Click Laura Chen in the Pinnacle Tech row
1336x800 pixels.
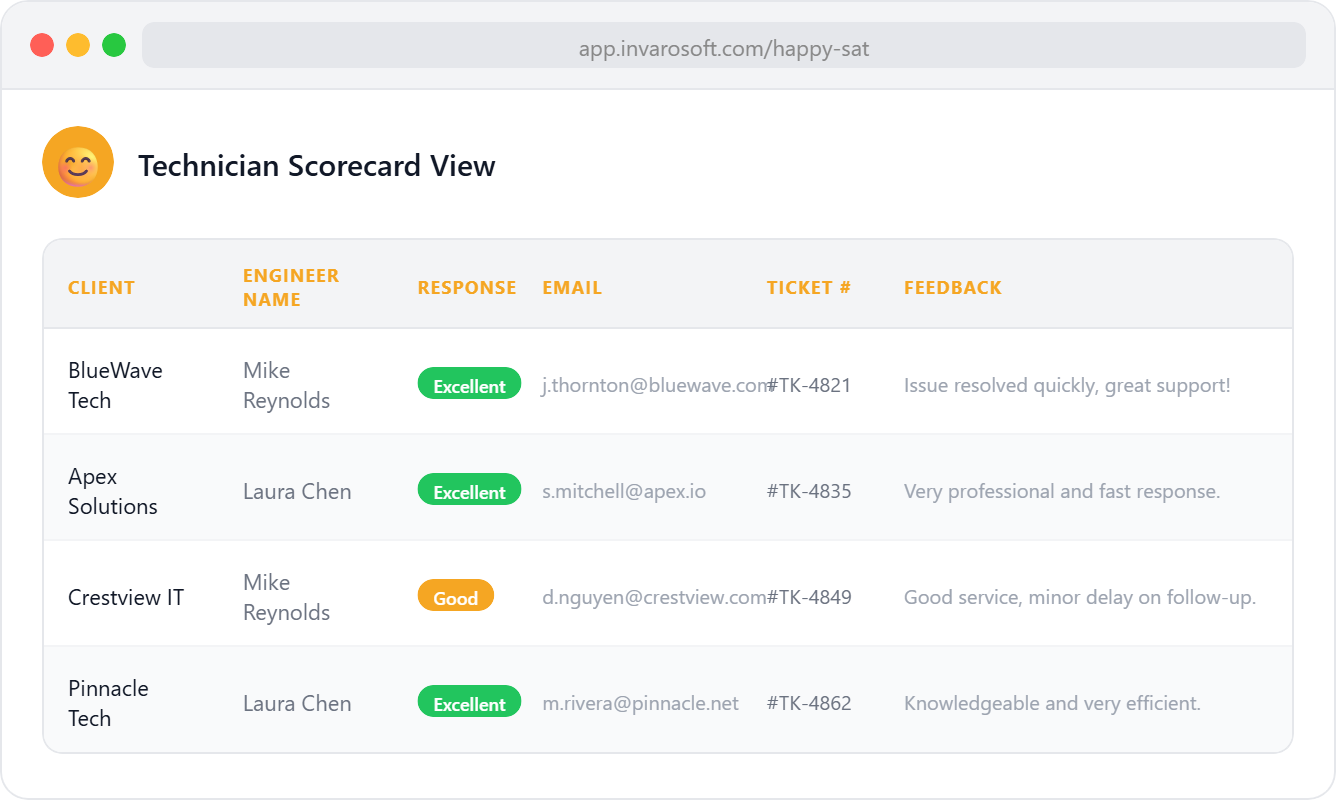(297, 703)
